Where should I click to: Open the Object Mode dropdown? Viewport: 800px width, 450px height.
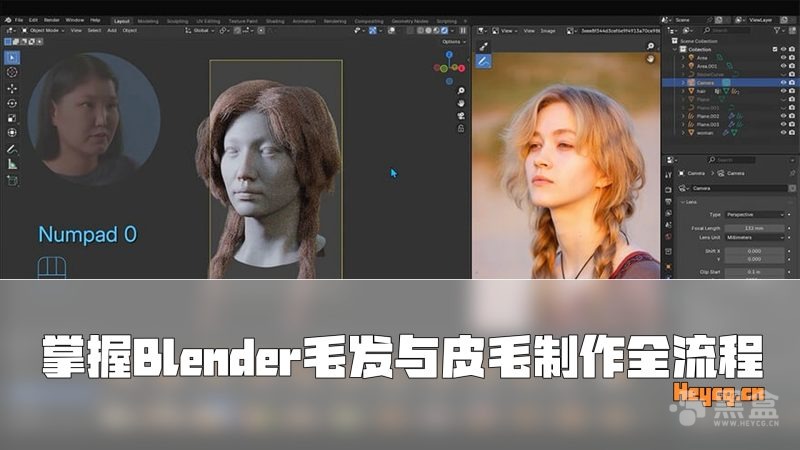point(43,31)
